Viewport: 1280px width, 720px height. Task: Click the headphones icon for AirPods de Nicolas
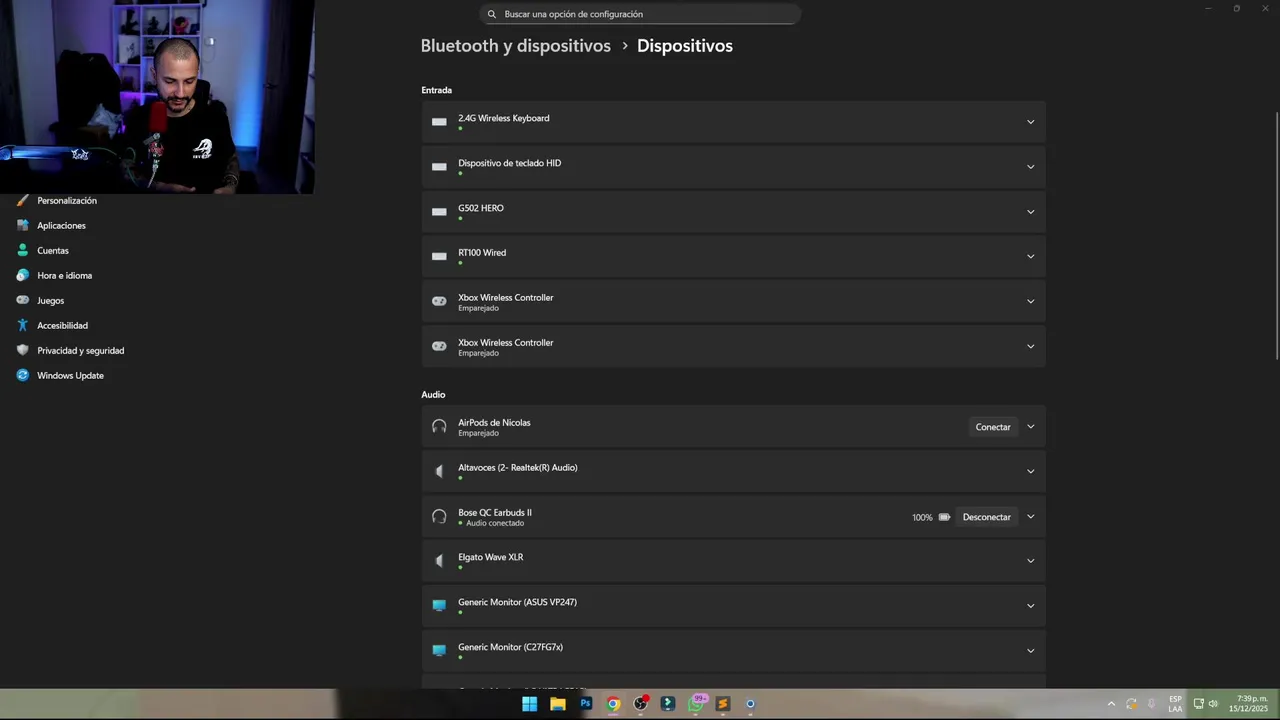click(439, 427)
